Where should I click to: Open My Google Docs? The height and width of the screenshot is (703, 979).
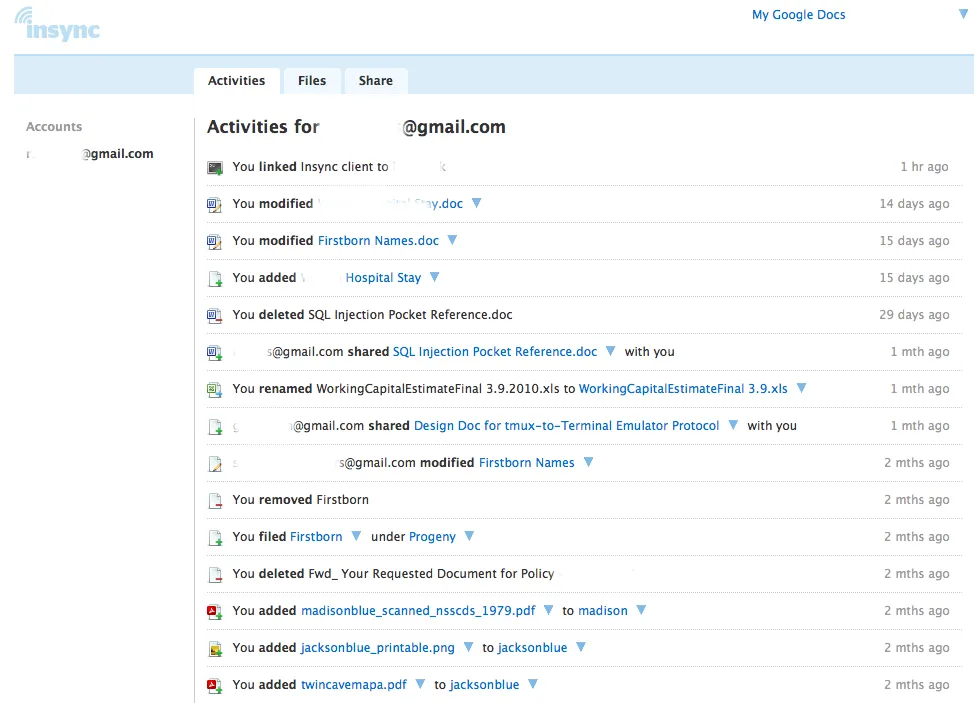(798, 15)
